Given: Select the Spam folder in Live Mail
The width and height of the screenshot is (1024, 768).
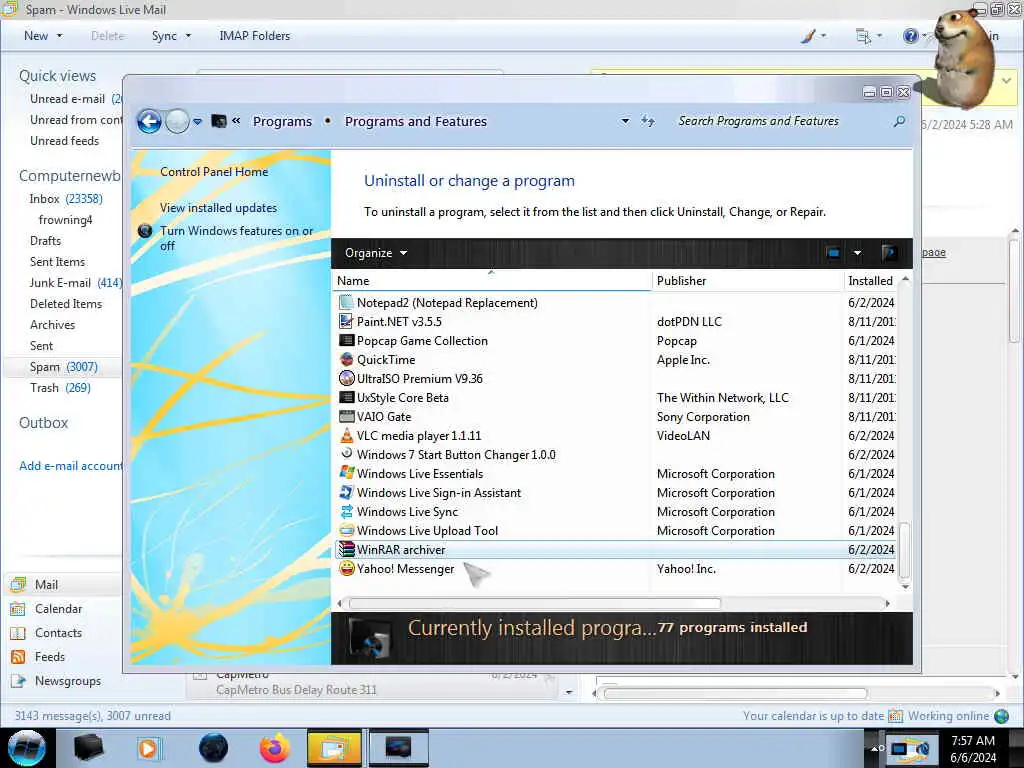Looking at the screenshot, I should (x=63, y=367).
